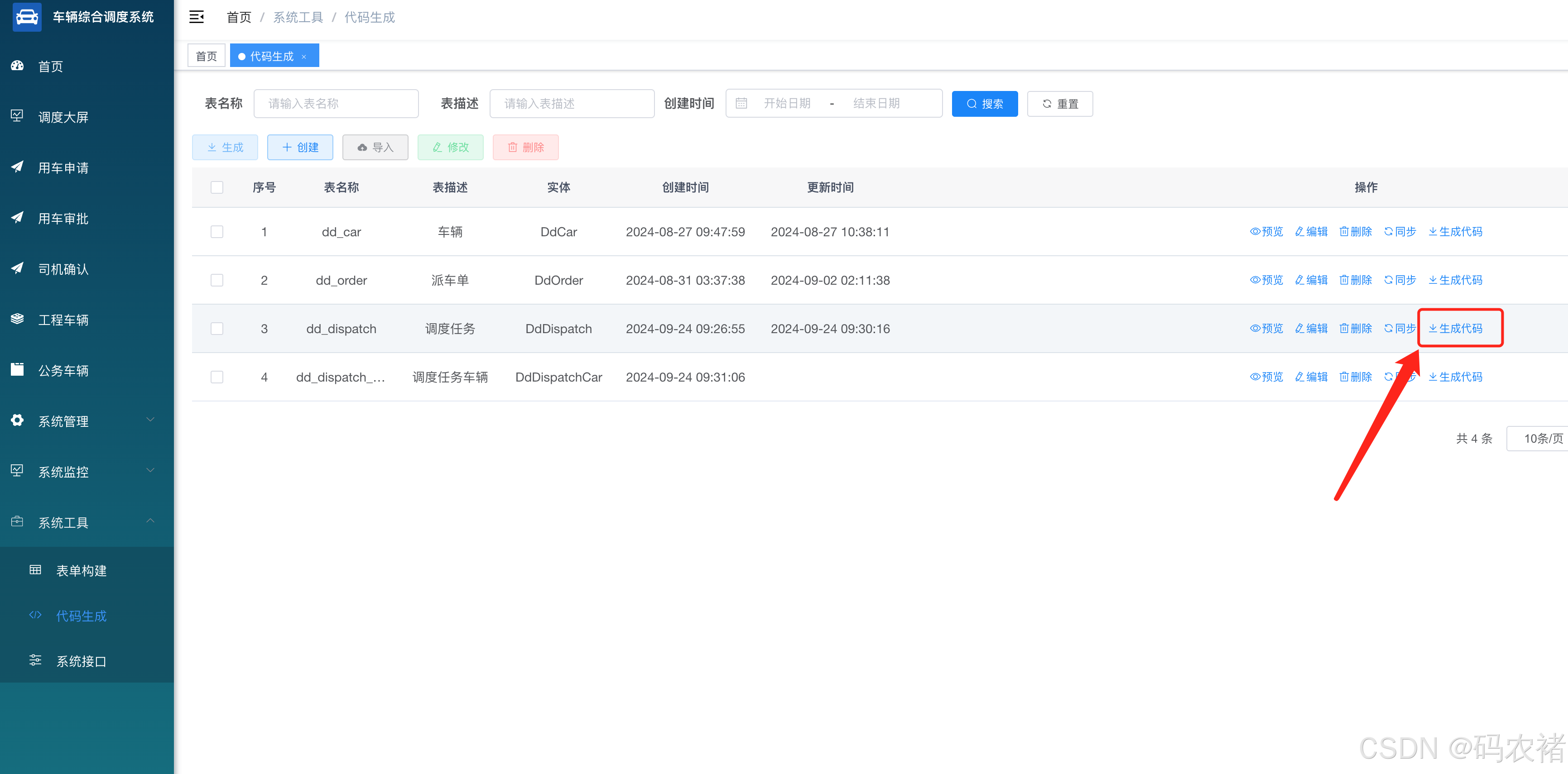
Task: Open 调度大屏 in the sidebar
Action: click(87, 117)
